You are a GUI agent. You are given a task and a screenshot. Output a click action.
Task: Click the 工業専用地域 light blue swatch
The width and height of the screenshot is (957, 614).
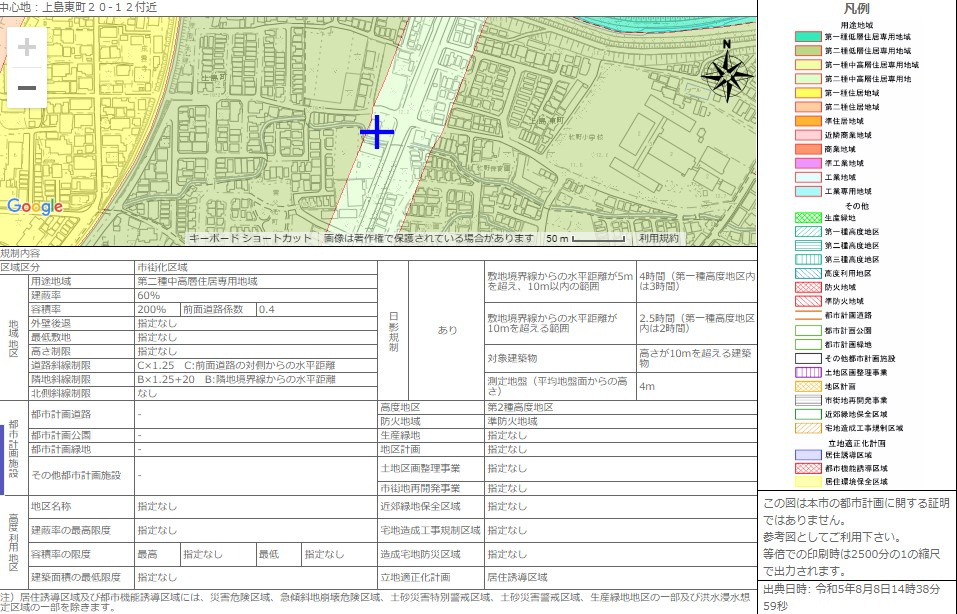[808, 191]
